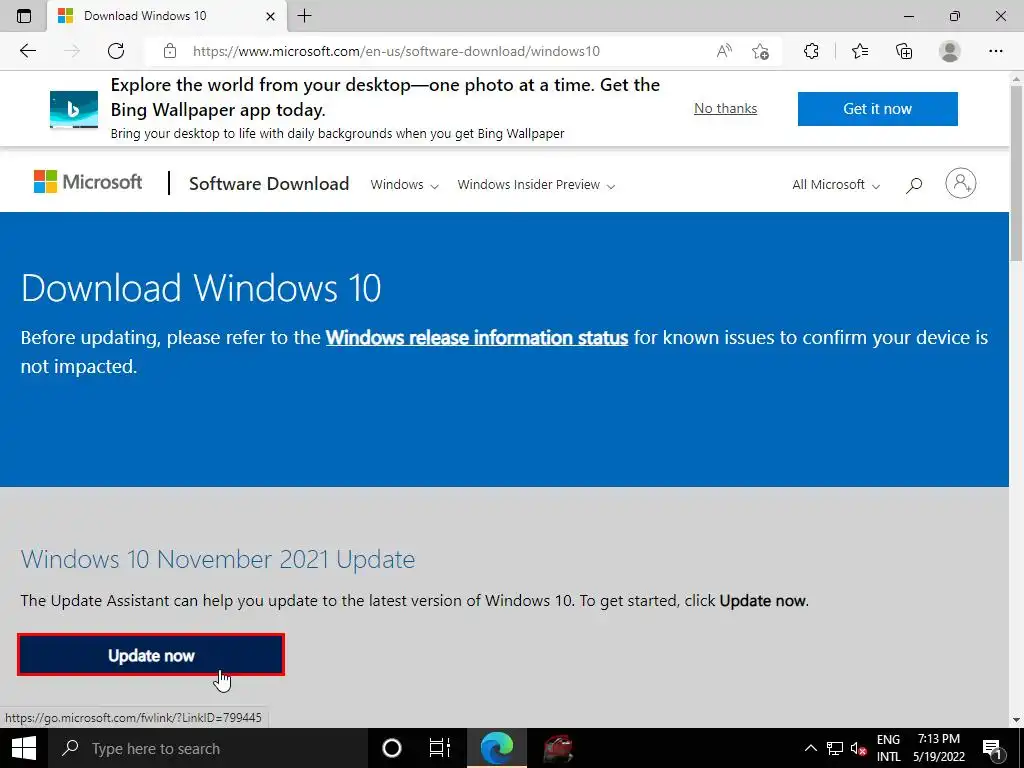Open the tab actions menu icon

click(24, 16)
